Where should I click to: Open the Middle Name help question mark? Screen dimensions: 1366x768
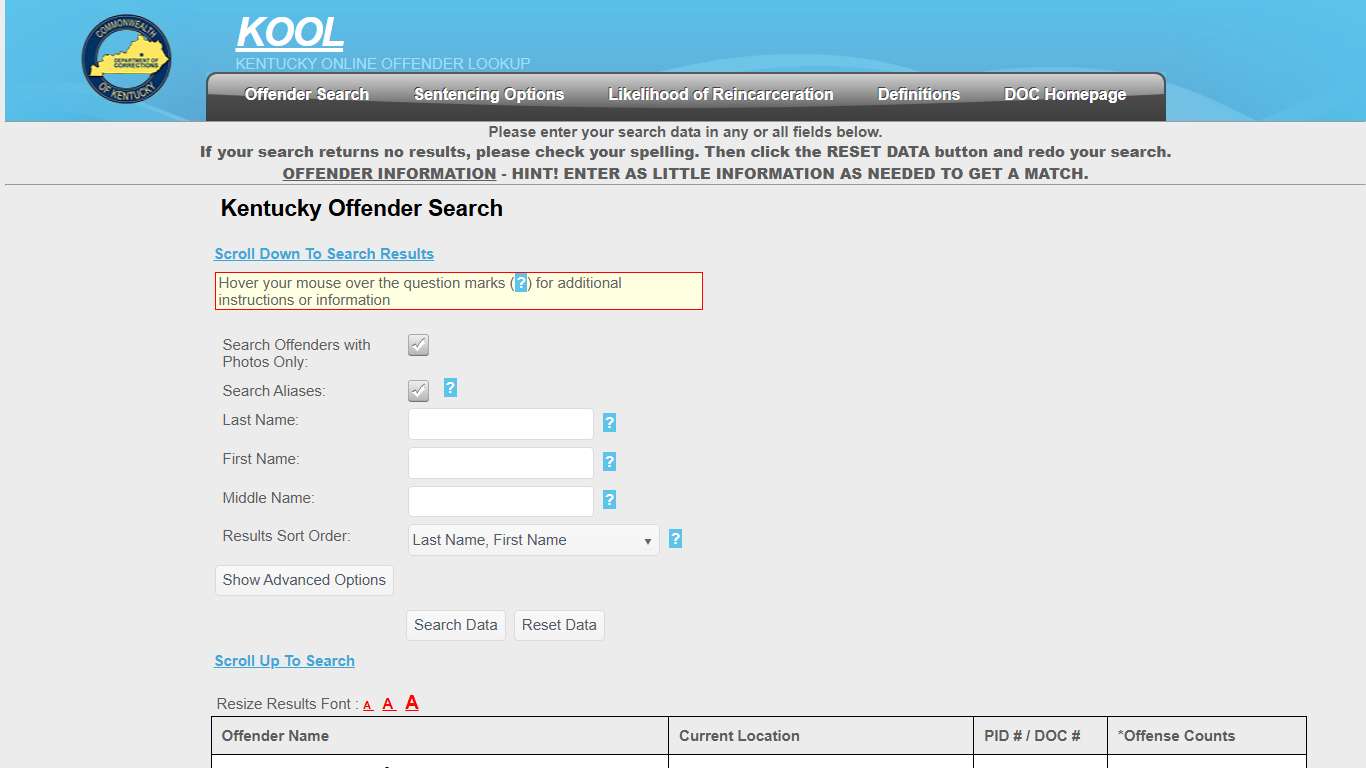pos(610,499)
